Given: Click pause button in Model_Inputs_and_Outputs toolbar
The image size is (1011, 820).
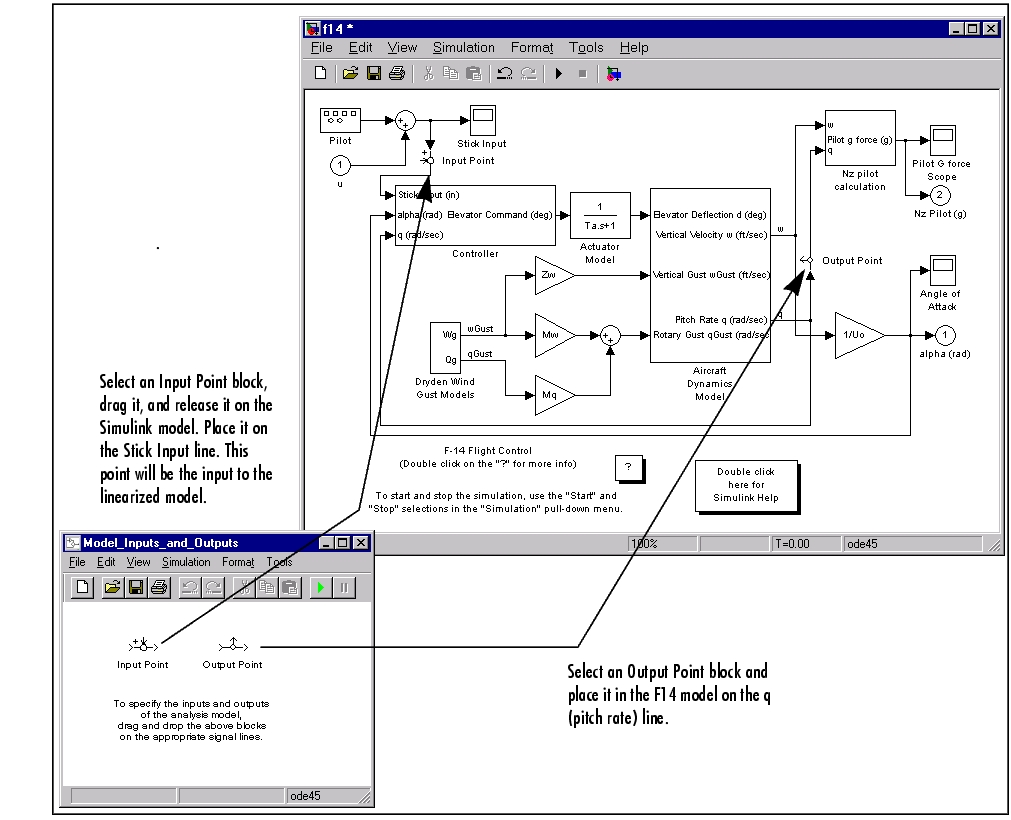Looking at the screenshot, I should coord(344,587).
